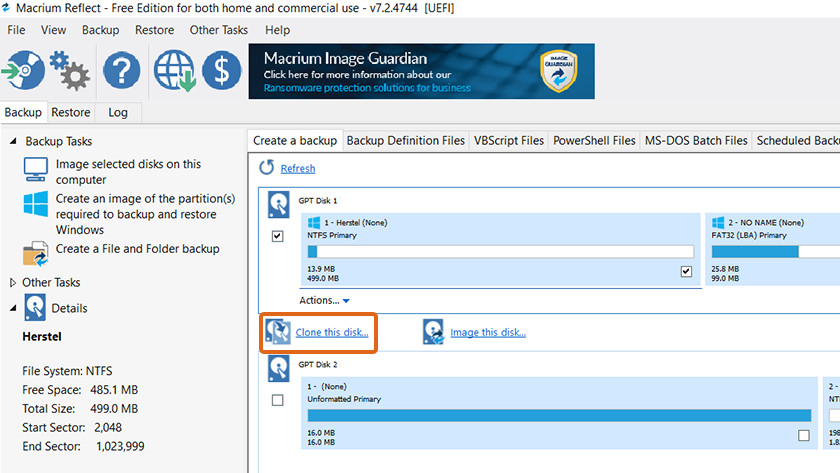This screenshot has height=473, width=840.
Task: Open help with the question mark icon
Action: pyautogui.click(x=122, y=70)
